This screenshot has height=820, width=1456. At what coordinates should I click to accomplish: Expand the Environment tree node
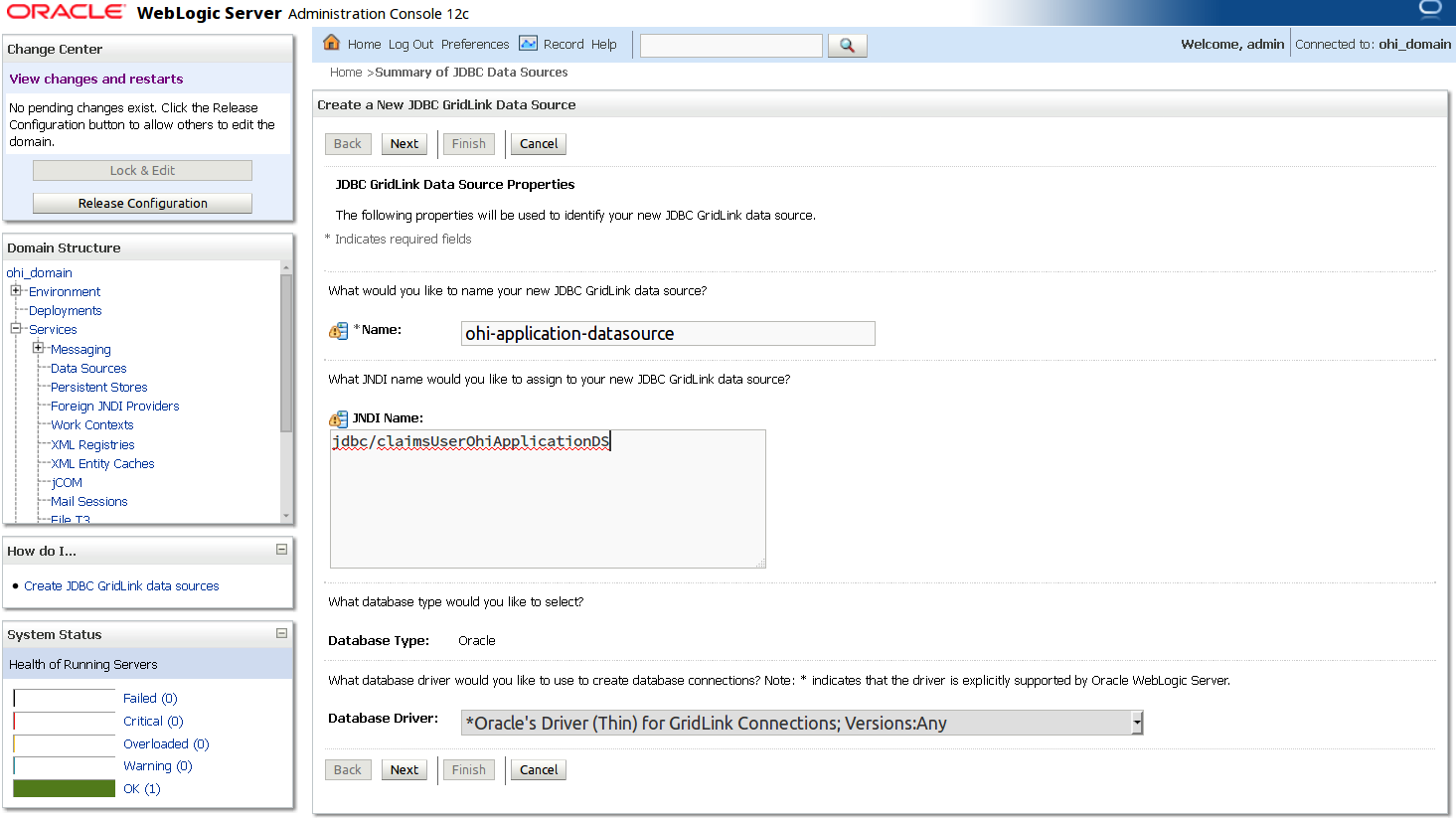[16, 291]
